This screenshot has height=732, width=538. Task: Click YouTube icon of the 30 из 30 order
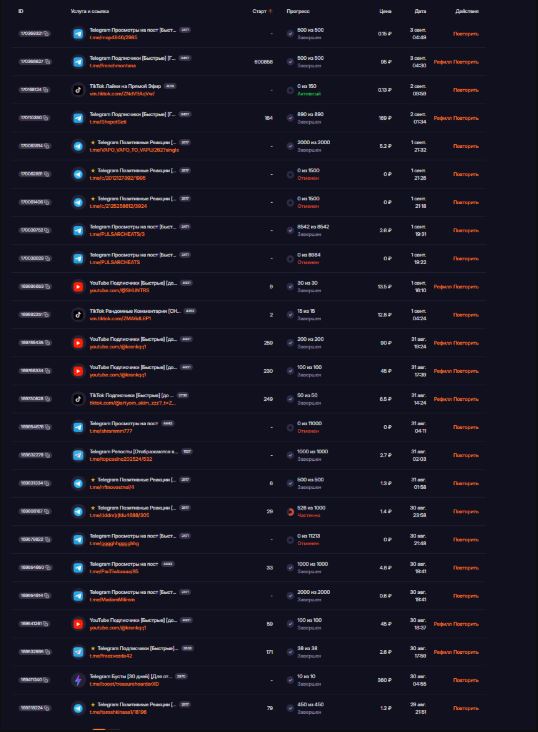(78, 287)
